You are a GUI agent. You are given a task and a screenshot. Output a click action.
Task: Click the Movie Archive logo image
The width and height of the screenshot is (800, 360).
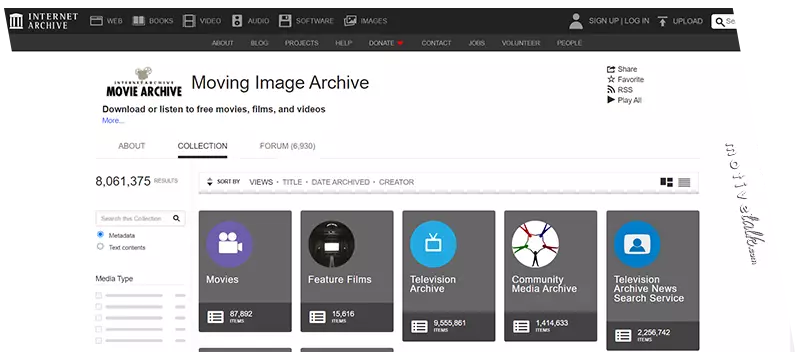point(144,82)
